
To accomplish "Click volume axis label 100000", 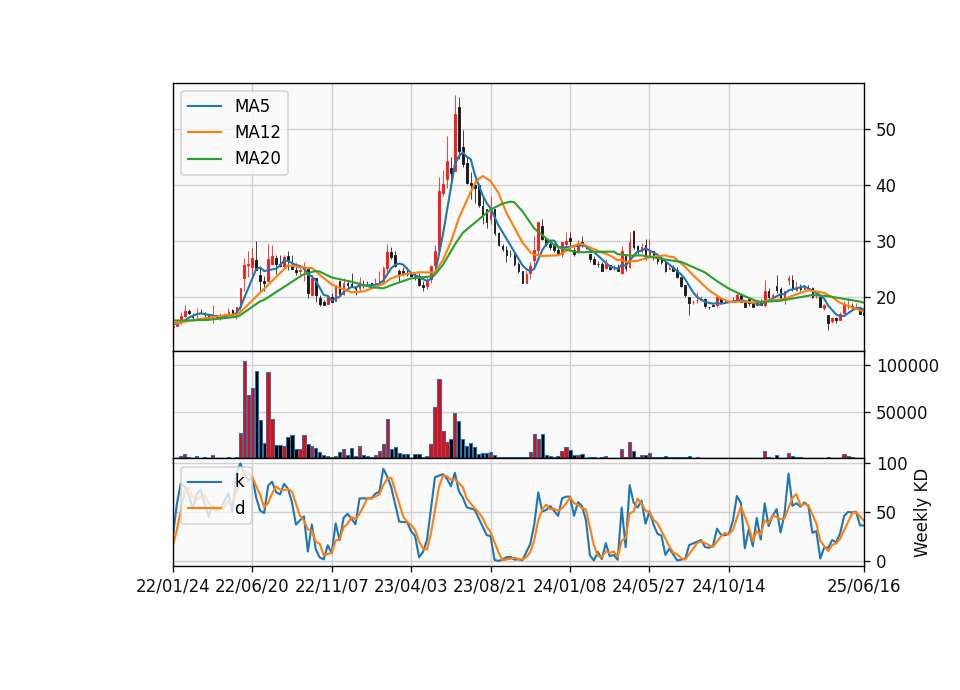I will pos(908,366).
